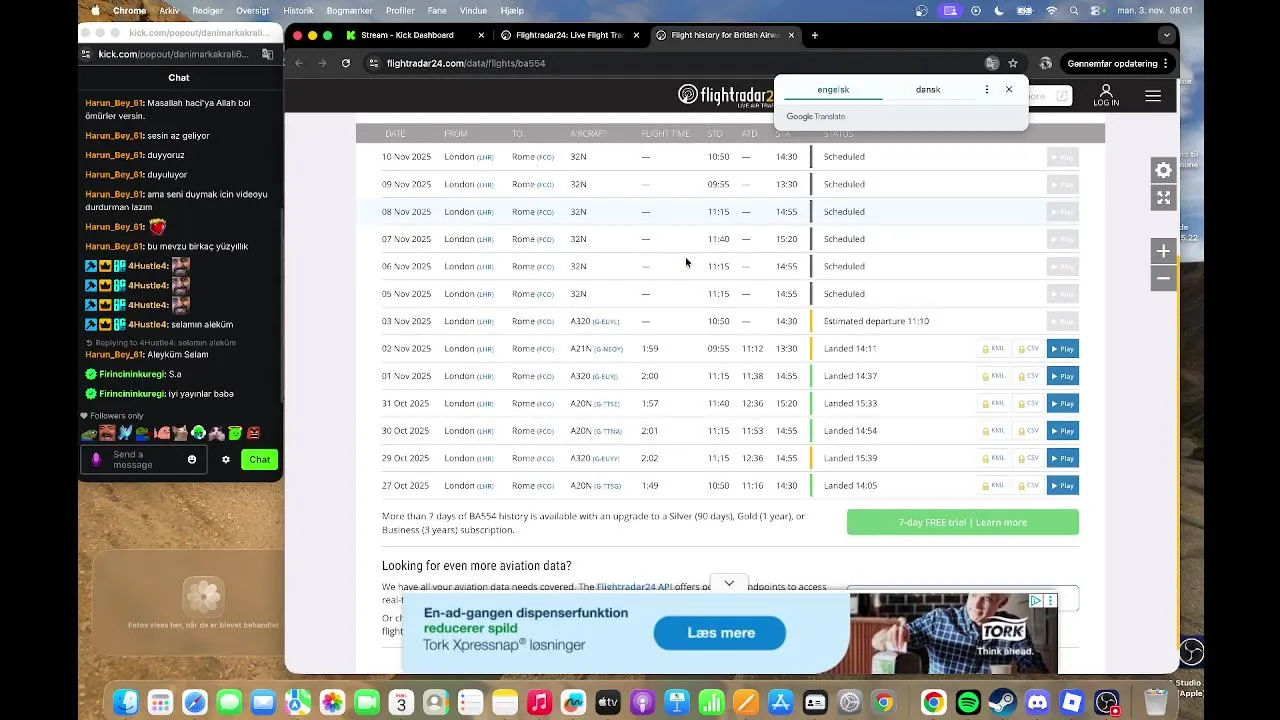This screenshot has height=720, width=1280.
Task: Click the FCO link in 03 Nov row
Action: point(545,322)
